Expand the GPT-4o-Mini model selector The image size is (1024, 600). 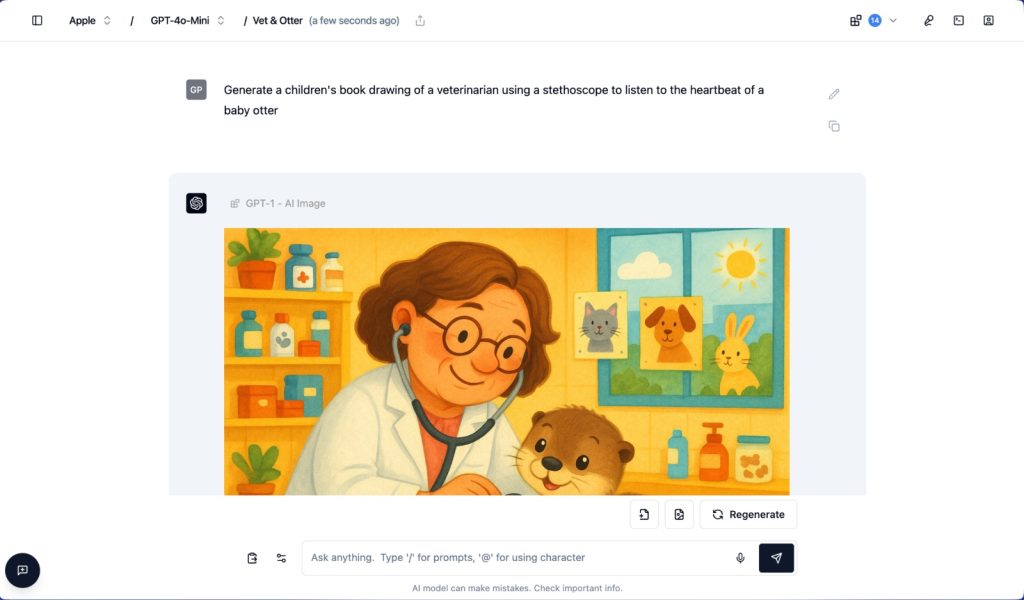click(x=187, y=20)
